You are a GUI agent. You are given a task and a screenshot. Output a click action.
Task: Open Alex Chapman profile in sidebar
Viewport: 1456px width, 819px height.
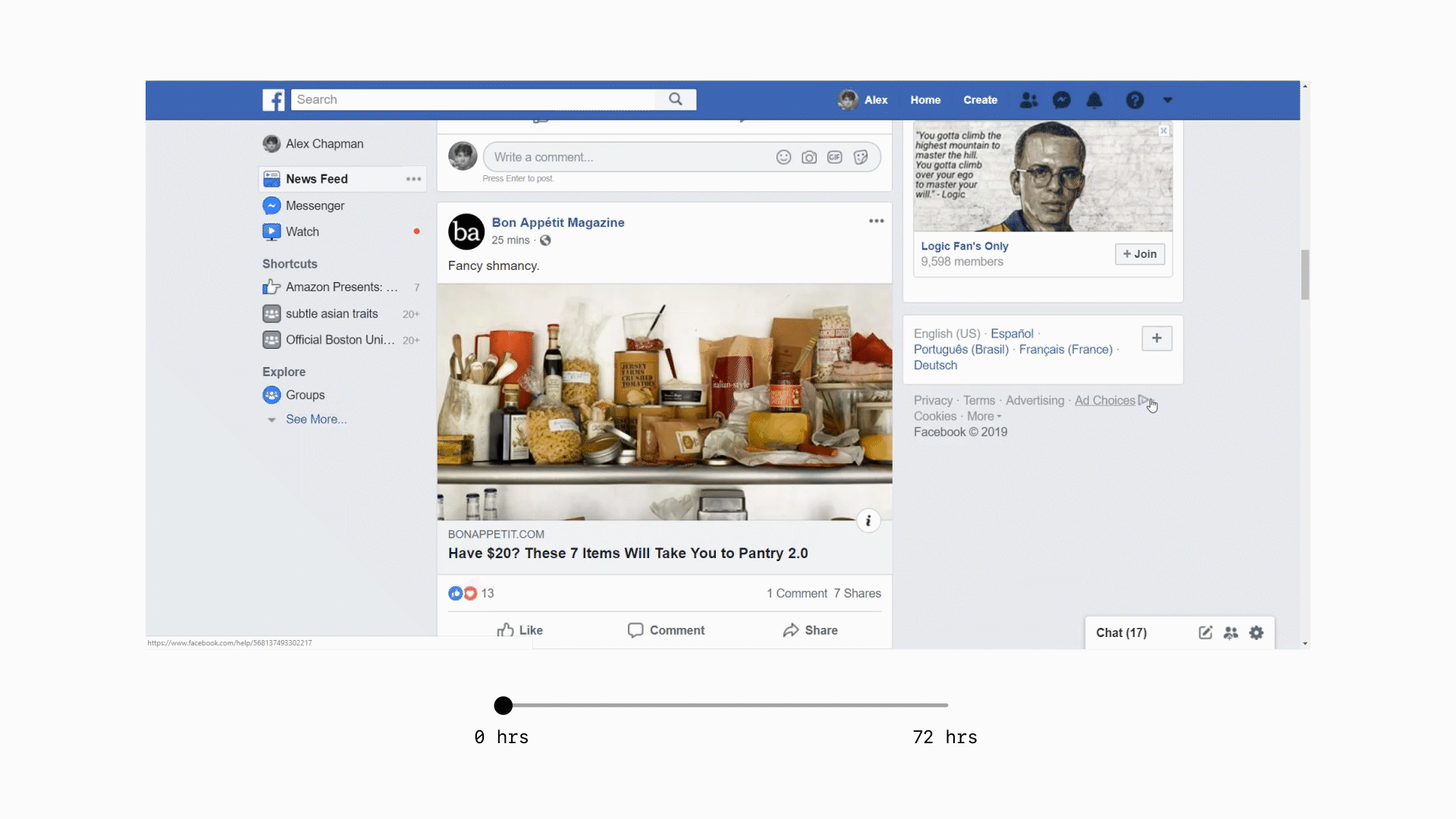(325, 143)
